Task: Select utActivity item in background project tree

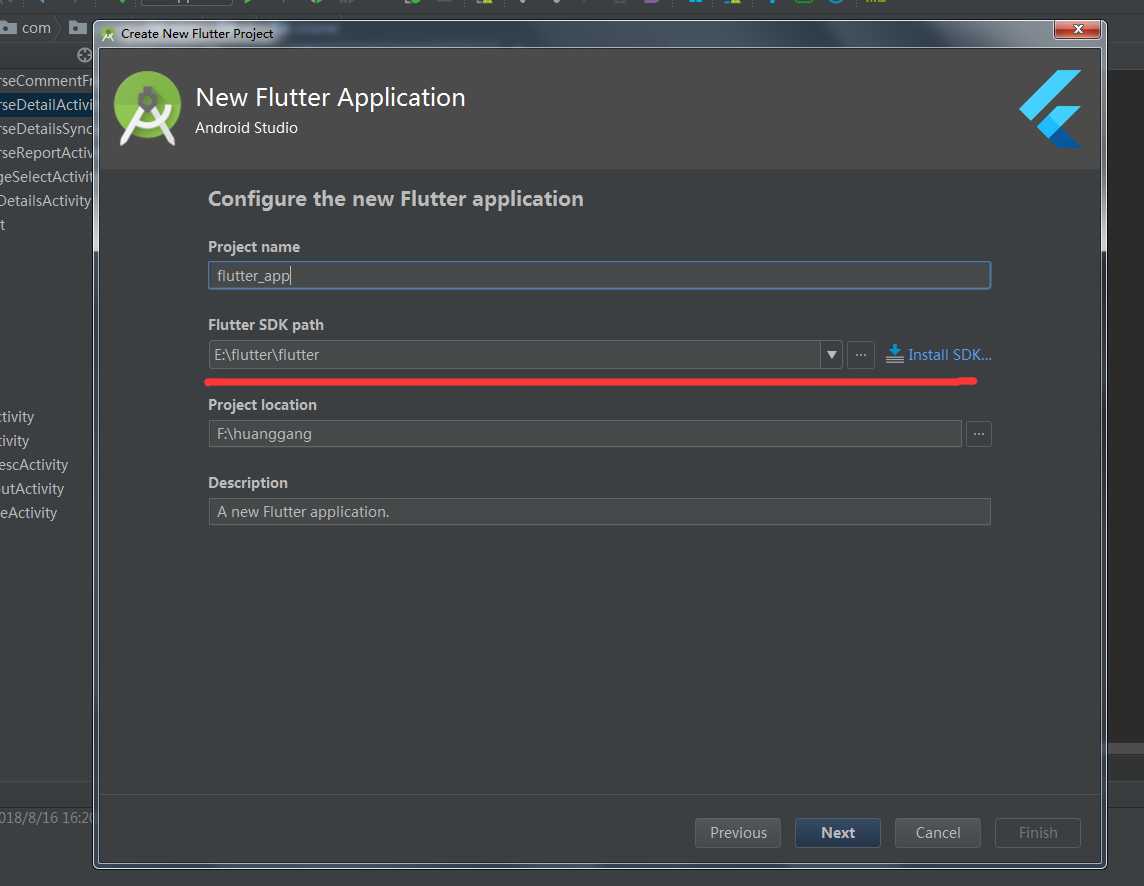Action: point(32,489)
